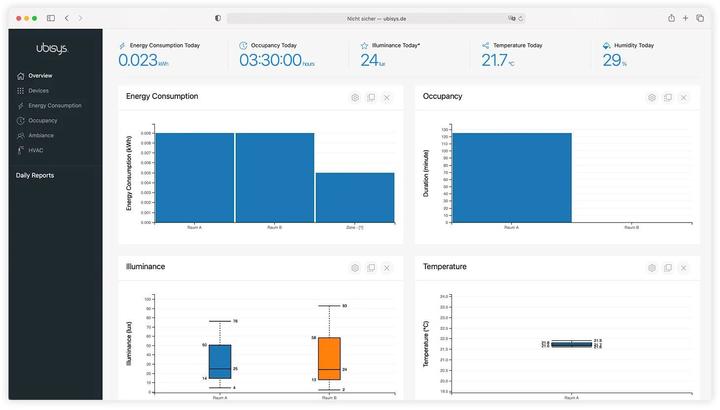Image resolution: width=720 pixels, height=410 pixels.
Task: Open Devices in the sidebar
Action: 38,91
